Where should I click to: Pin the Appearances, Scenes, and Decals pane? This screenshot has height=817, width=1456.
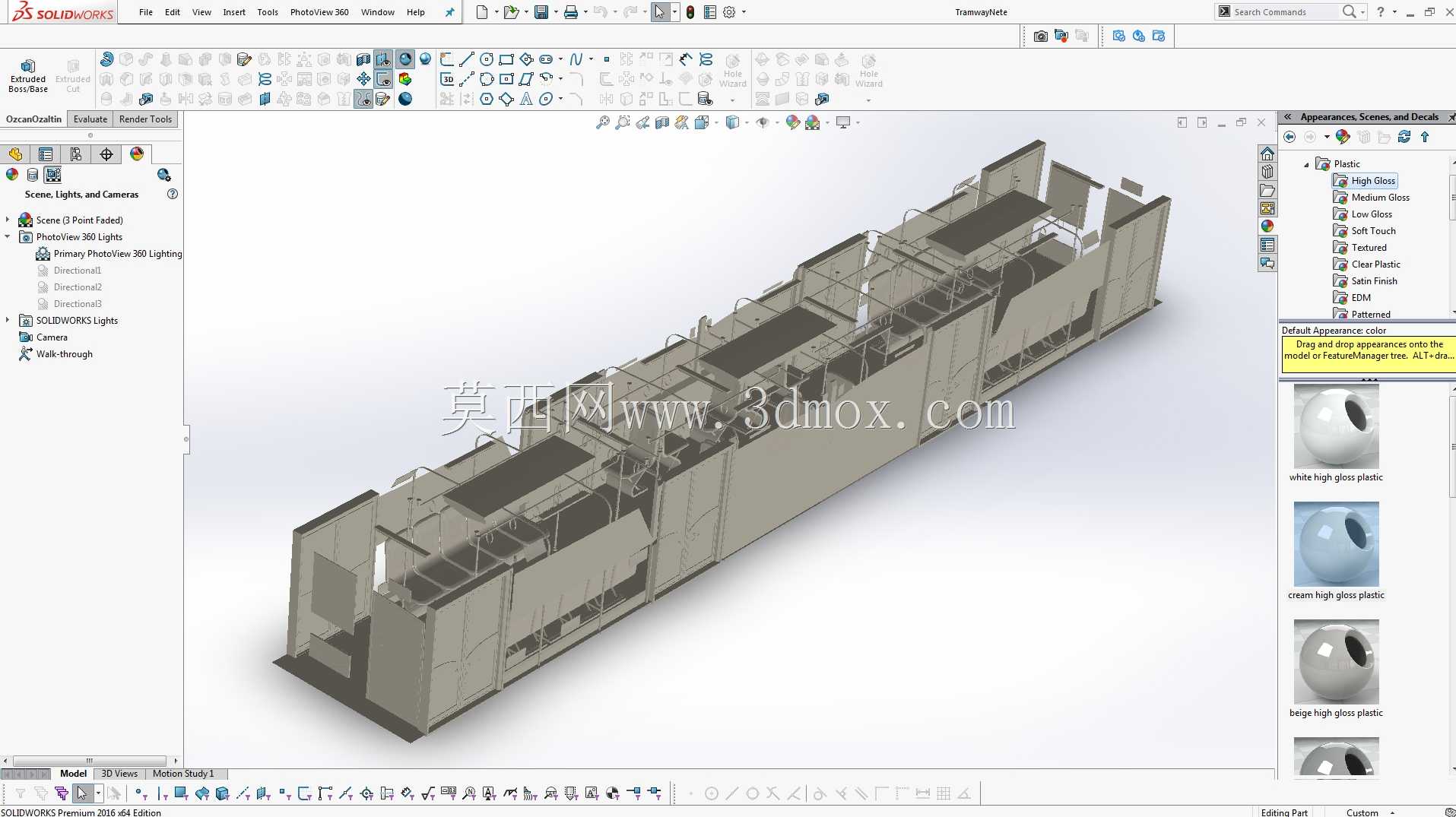tap(1451, 117)
